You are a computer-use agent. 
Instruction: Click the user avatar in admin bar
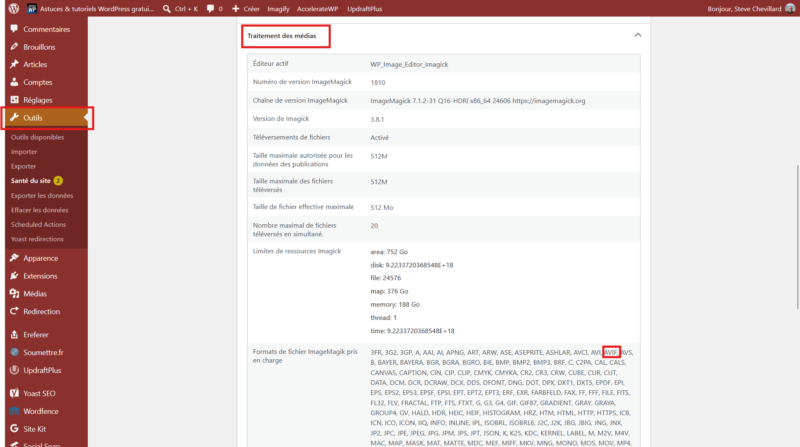790,9
